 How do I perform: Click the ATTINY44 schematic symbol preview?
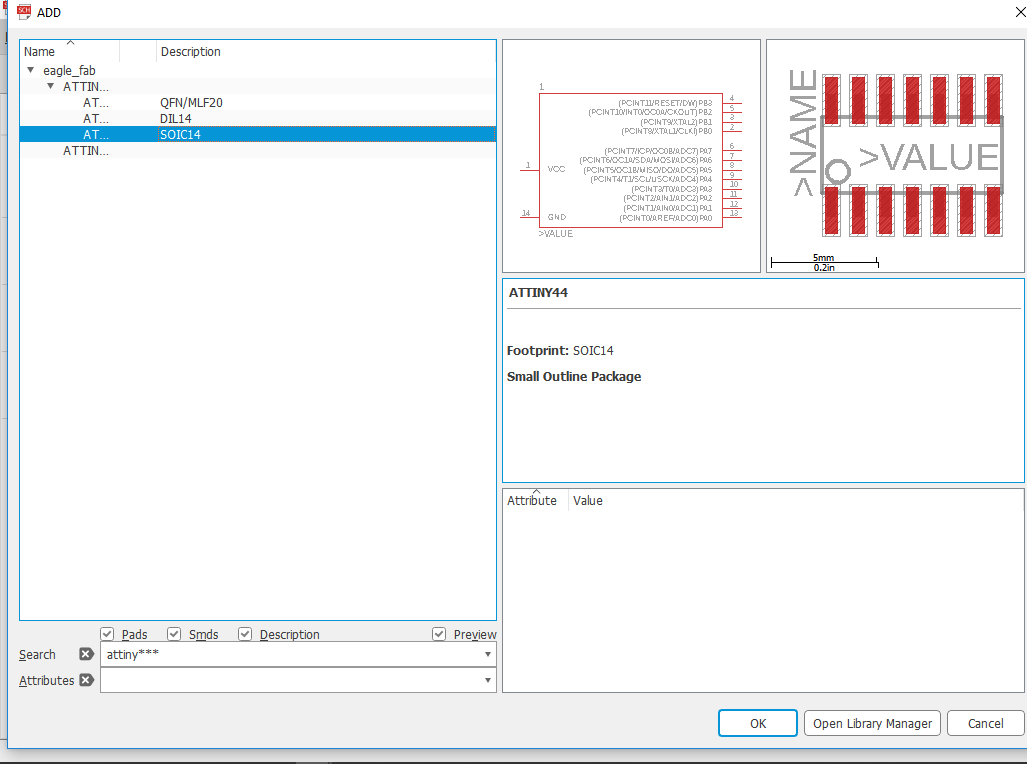pyautogui.click(x=631, y=156)
